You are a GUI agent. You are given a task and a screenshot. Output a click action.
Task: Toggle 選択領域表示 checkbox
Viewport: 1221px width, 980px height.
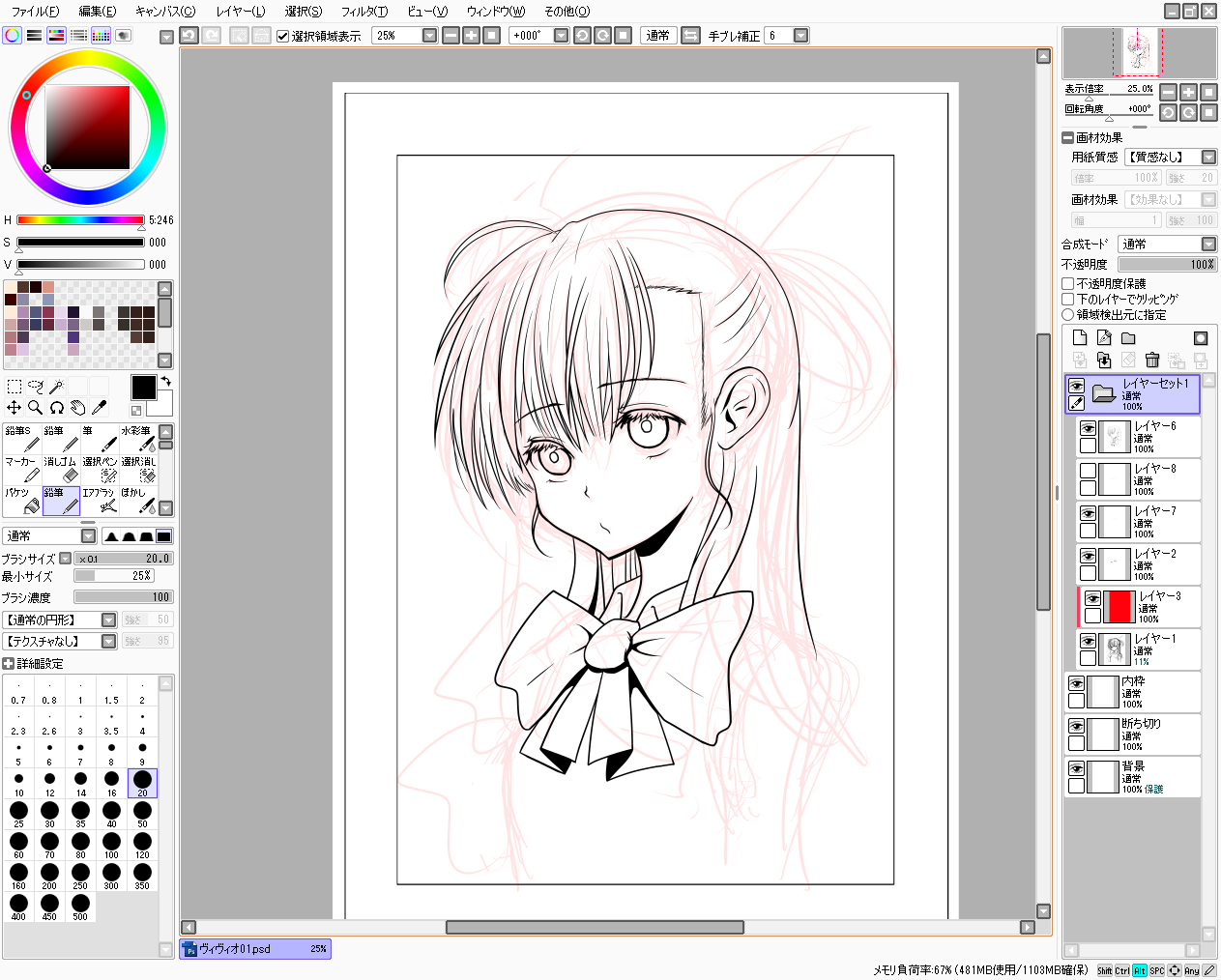(283, 36)
